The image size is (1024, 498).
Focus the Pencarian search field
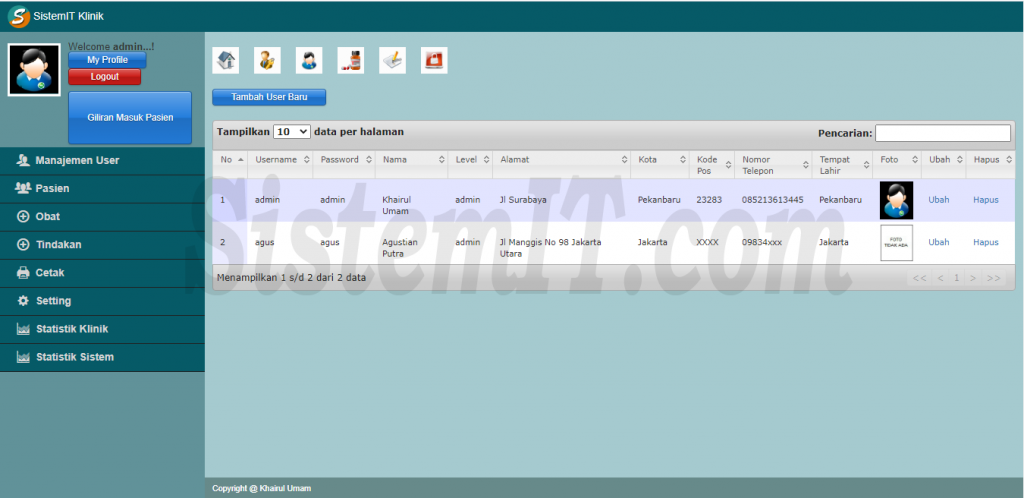point(942,133)
